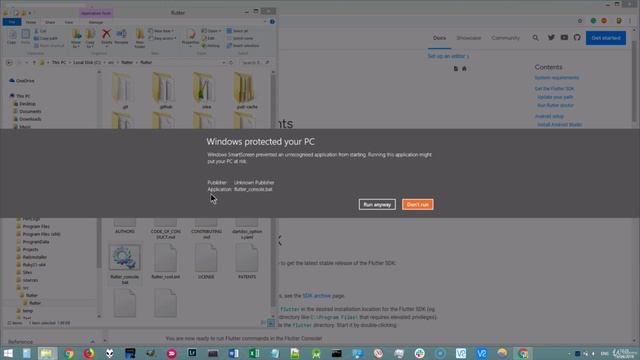
Task: Select This PC in the navigation pane
Action: pos(20,96)
